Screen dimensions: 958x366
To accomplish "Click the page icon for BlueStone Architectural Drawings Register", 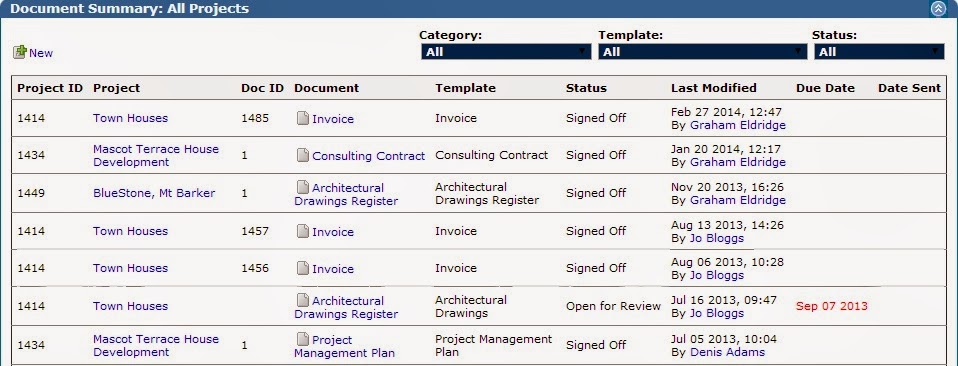I will pyautogui.click(x=303, y=187).
